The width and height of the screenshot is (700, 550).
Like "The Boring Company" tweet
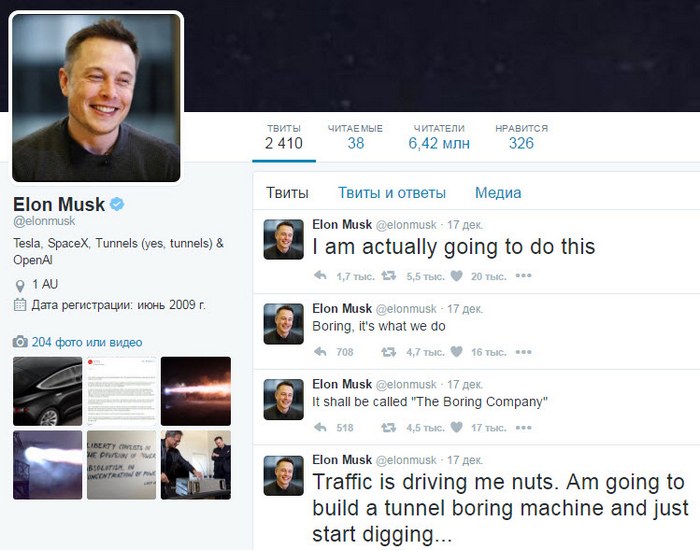(456, 427)
